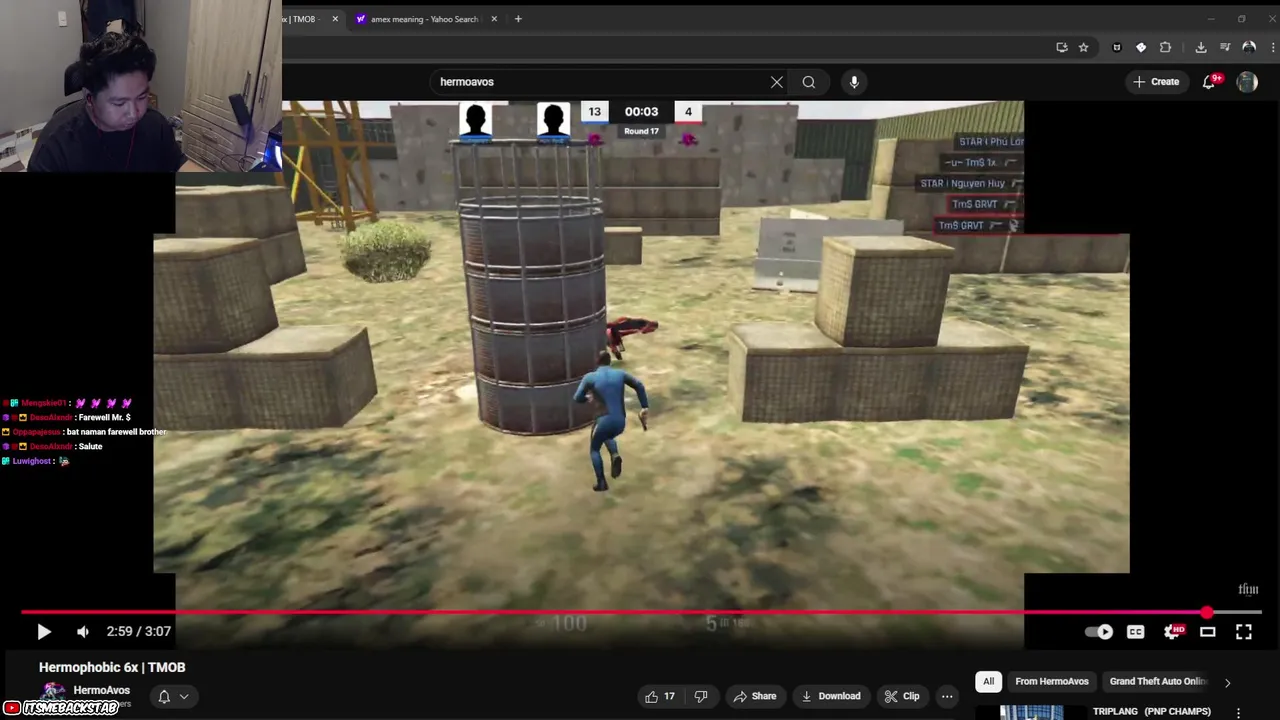Expand subscription notification bell dropdown
Viewport: 1280px width, 720px height.
173,696
